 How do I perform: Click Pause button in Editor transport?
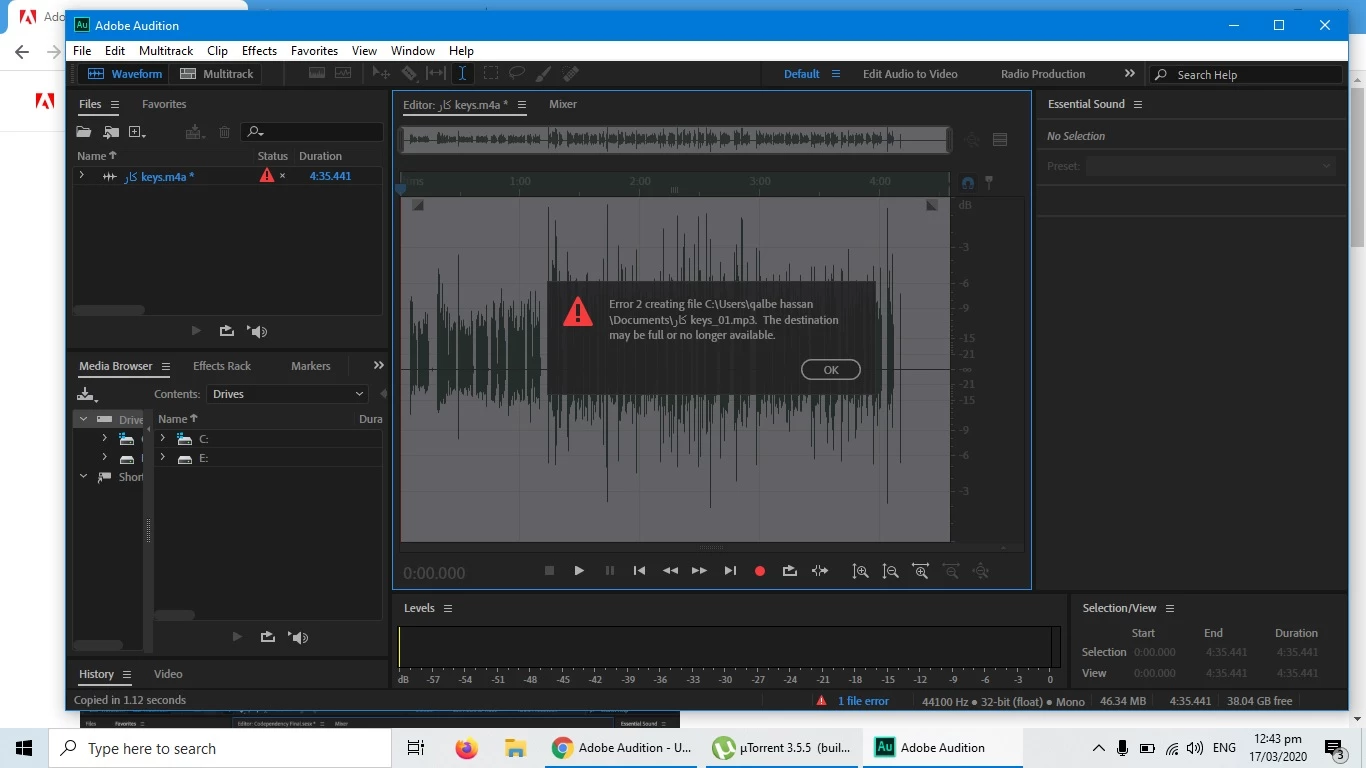[610, 571]
